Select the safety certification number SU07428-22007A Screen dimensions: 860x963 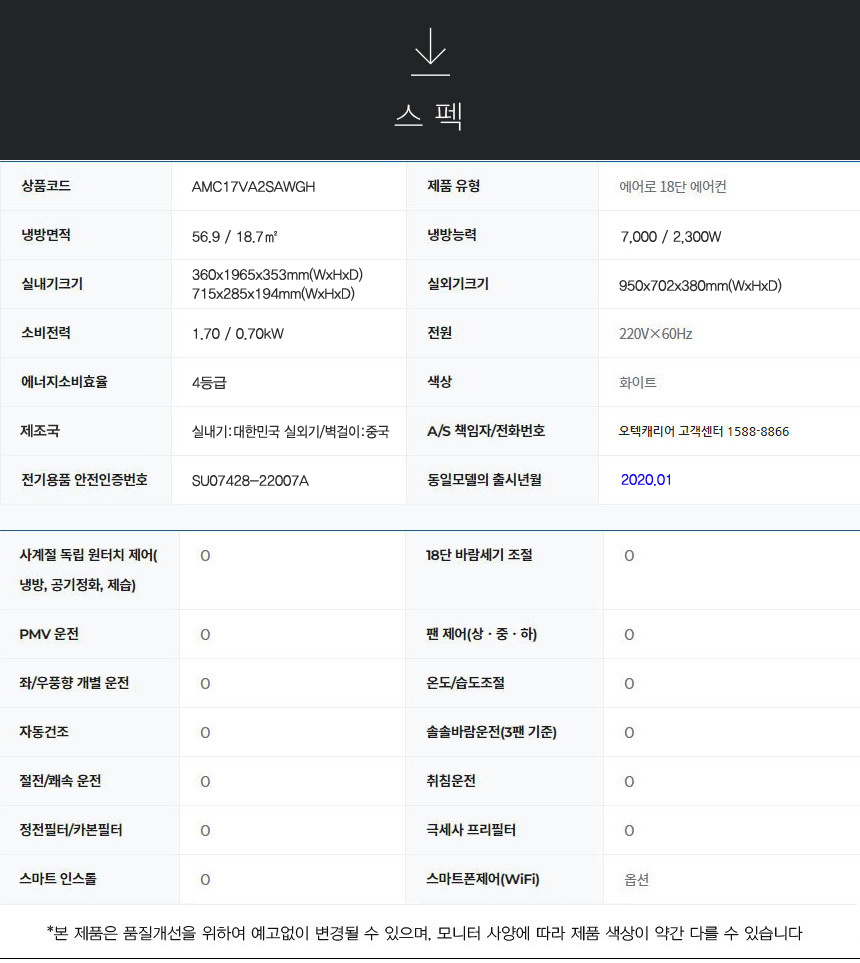pyautogui.click(x=250, y=481)
